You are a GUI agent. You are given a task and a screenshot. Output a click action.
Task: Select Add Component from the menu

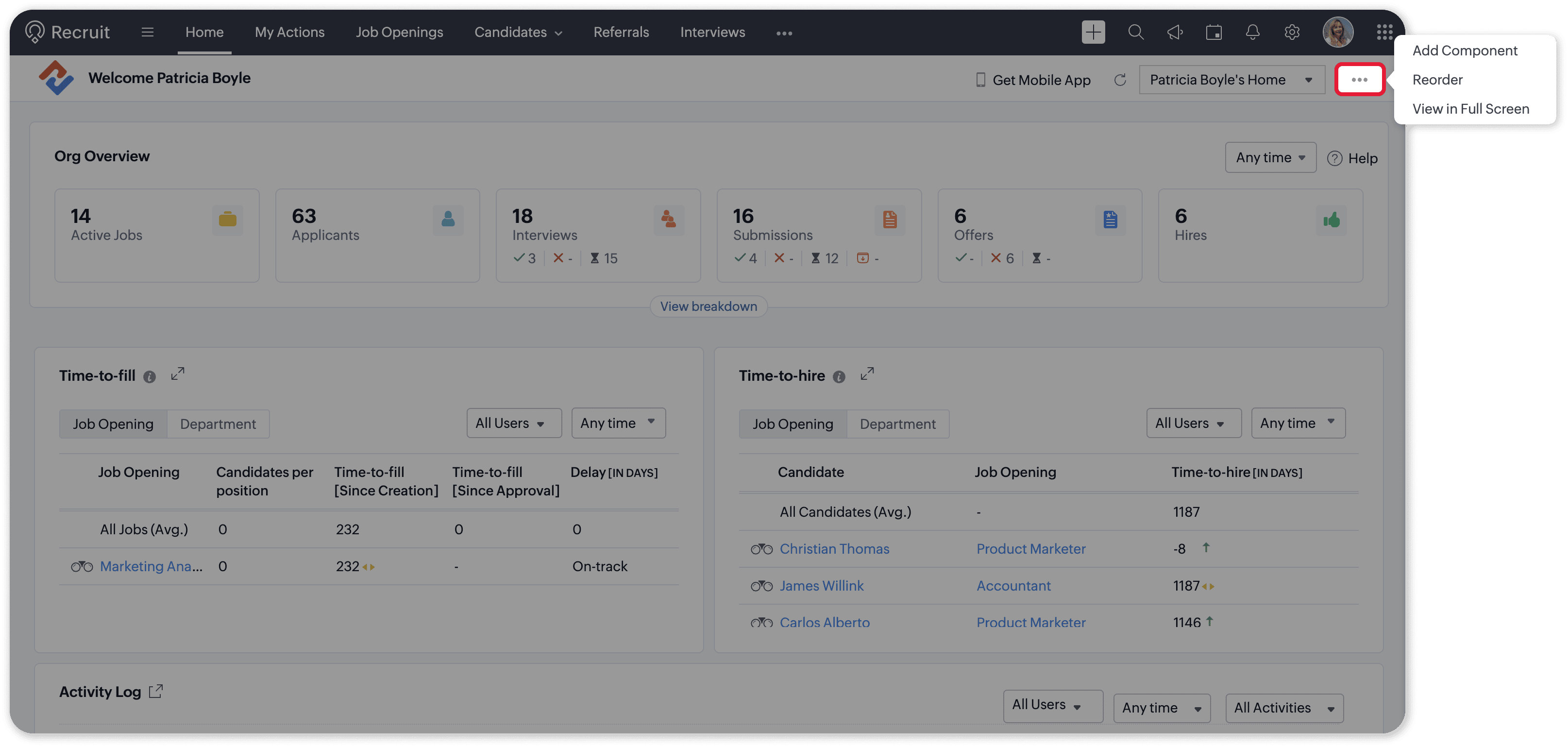coord(1465,51)
